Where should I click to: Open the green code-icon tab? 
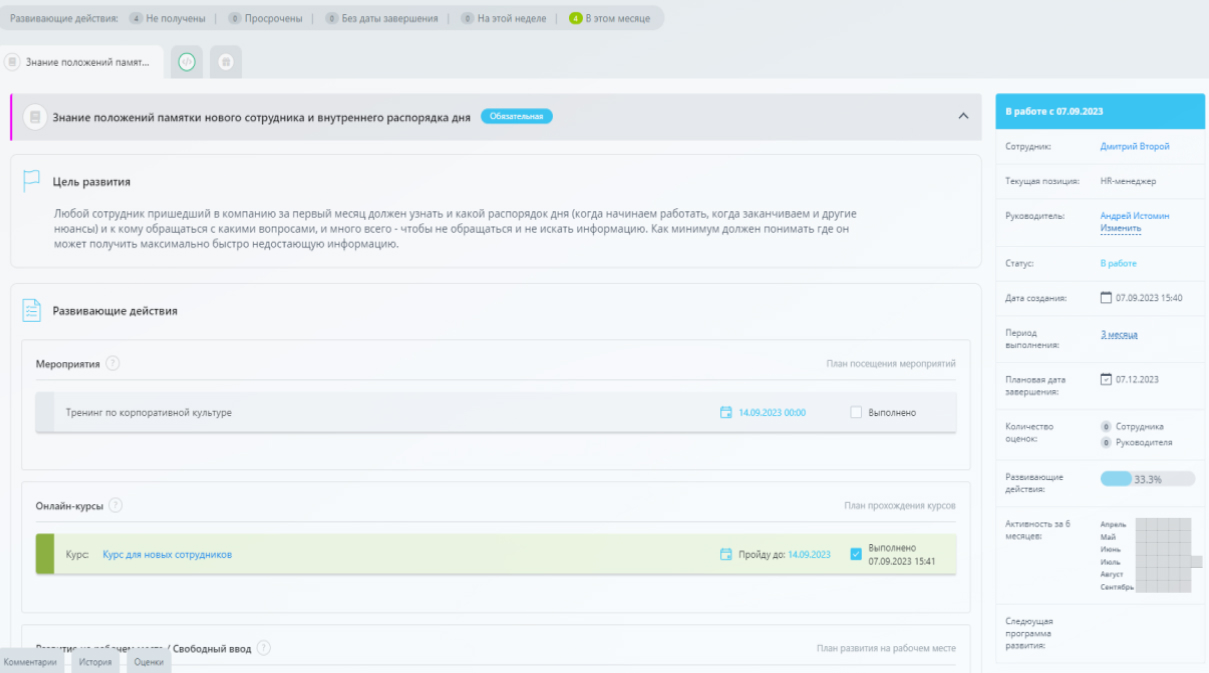[x=186, y=62]
